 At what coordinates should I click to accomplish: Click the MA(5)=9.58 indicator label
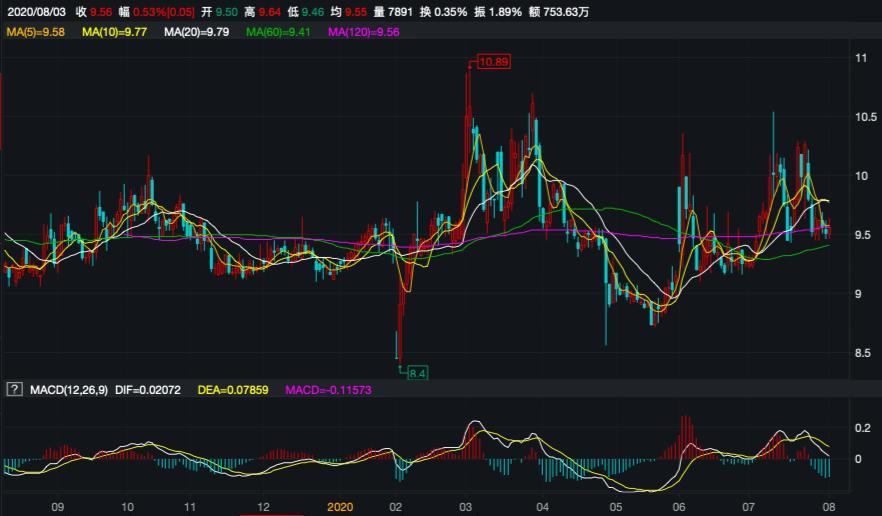click(36, 33)
